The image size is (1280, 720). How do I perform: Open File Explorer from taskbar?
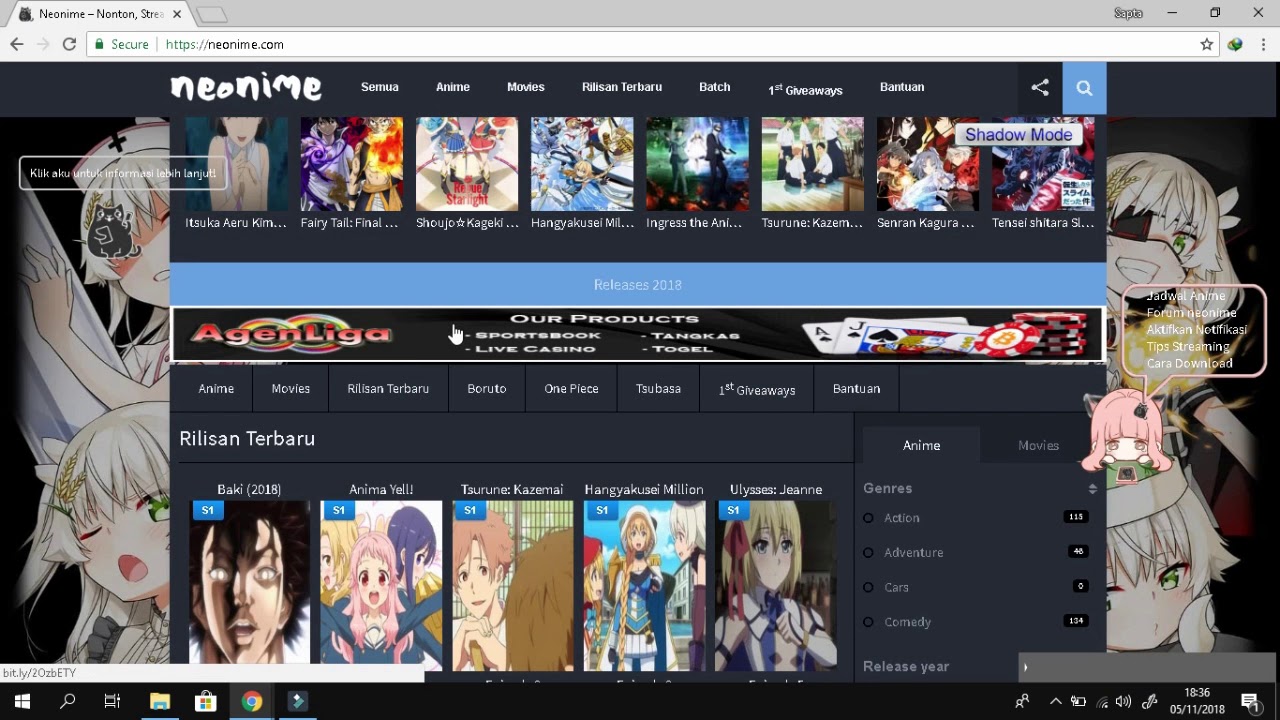tap(159, 701)
